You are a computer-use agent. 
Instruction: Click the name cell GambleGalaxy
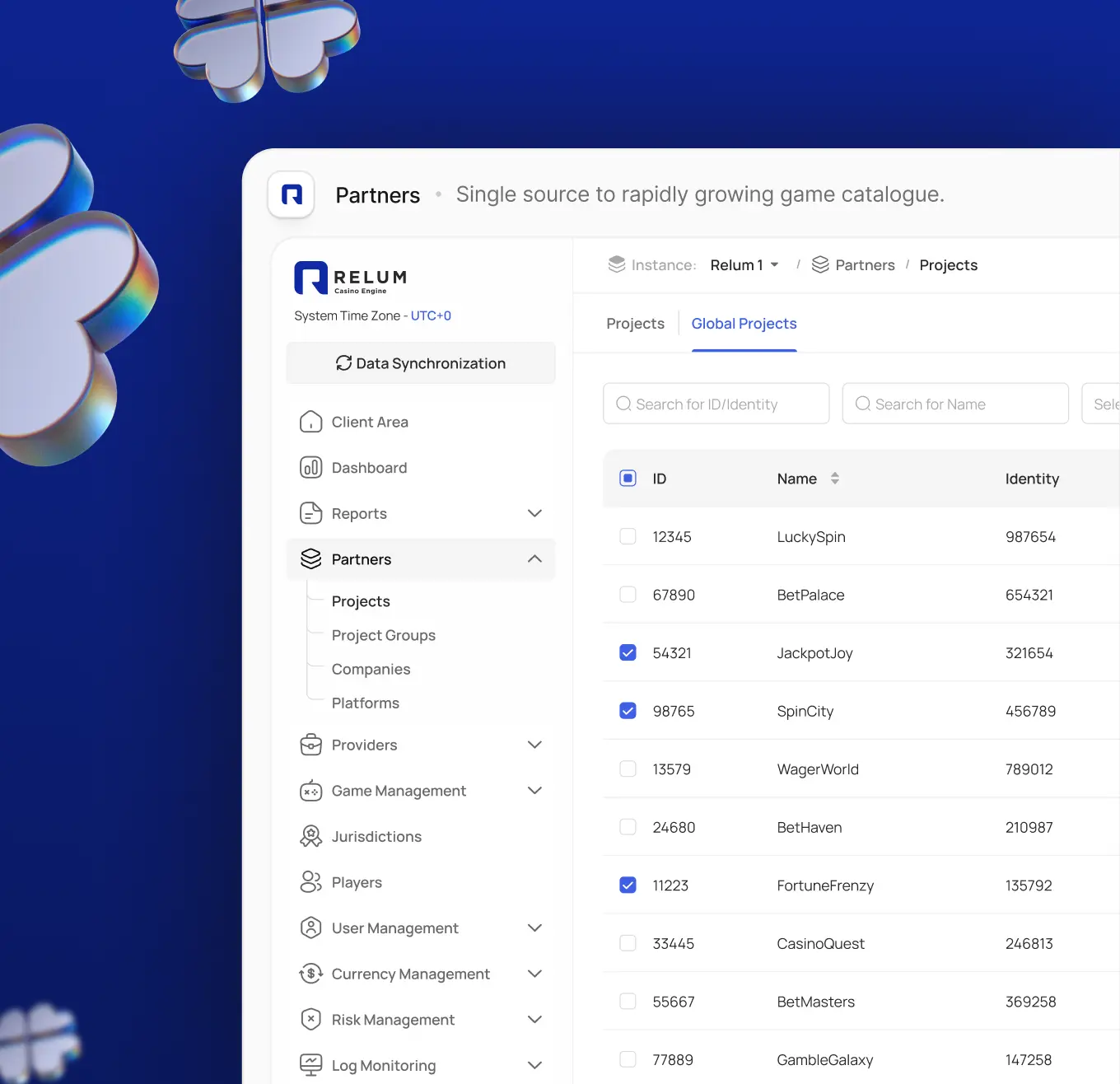click(824, 1059)
